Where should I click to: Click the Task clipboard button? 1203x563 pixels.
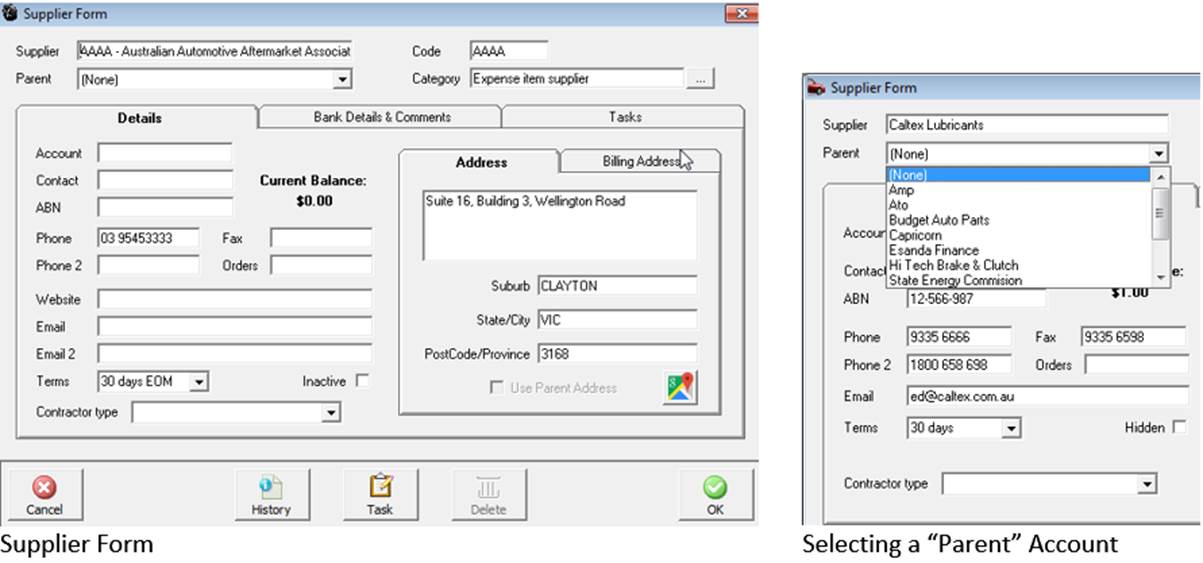point(380,495)
